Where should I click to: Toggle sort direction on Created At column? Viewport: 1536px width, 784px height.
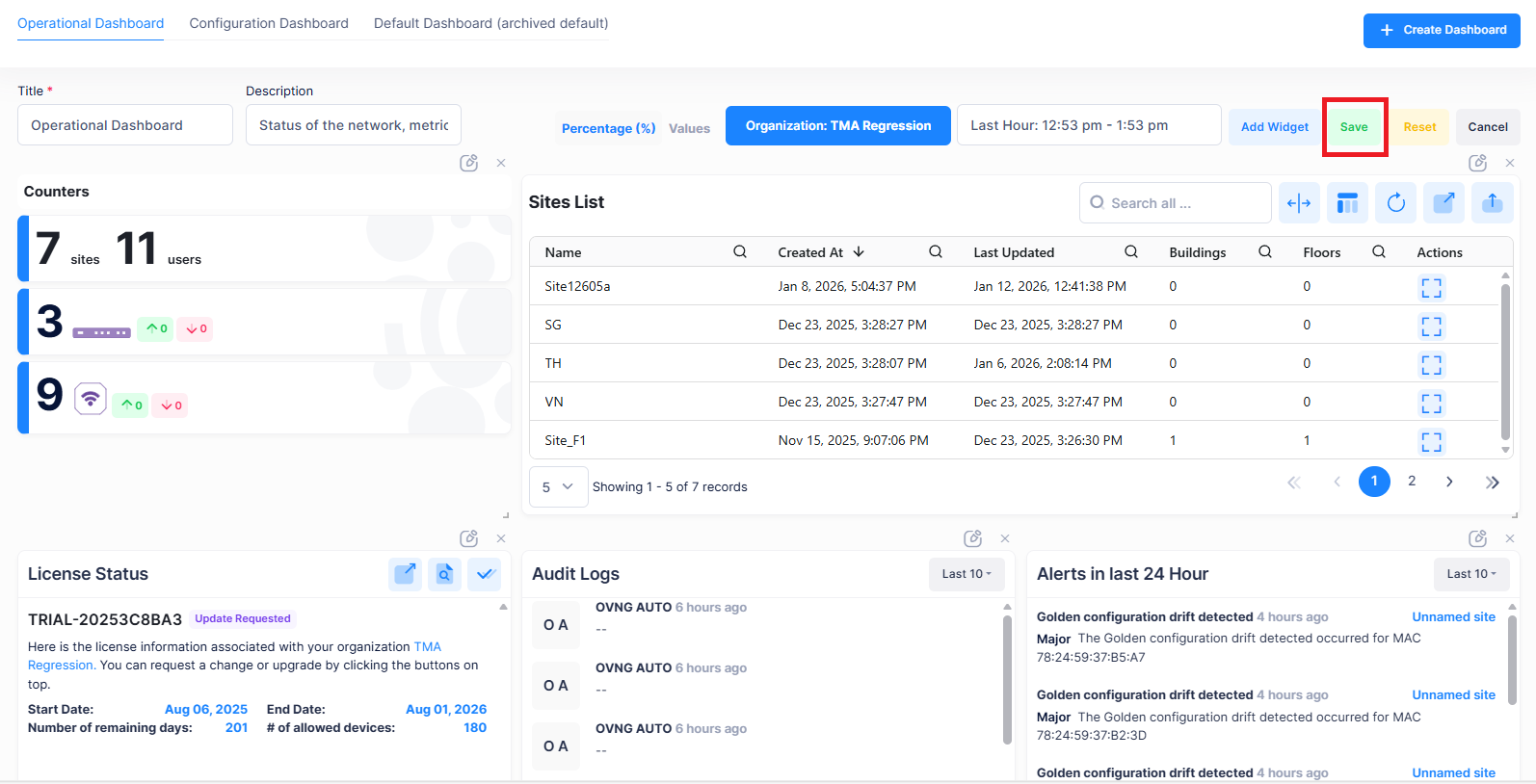(x=859, y=252)
